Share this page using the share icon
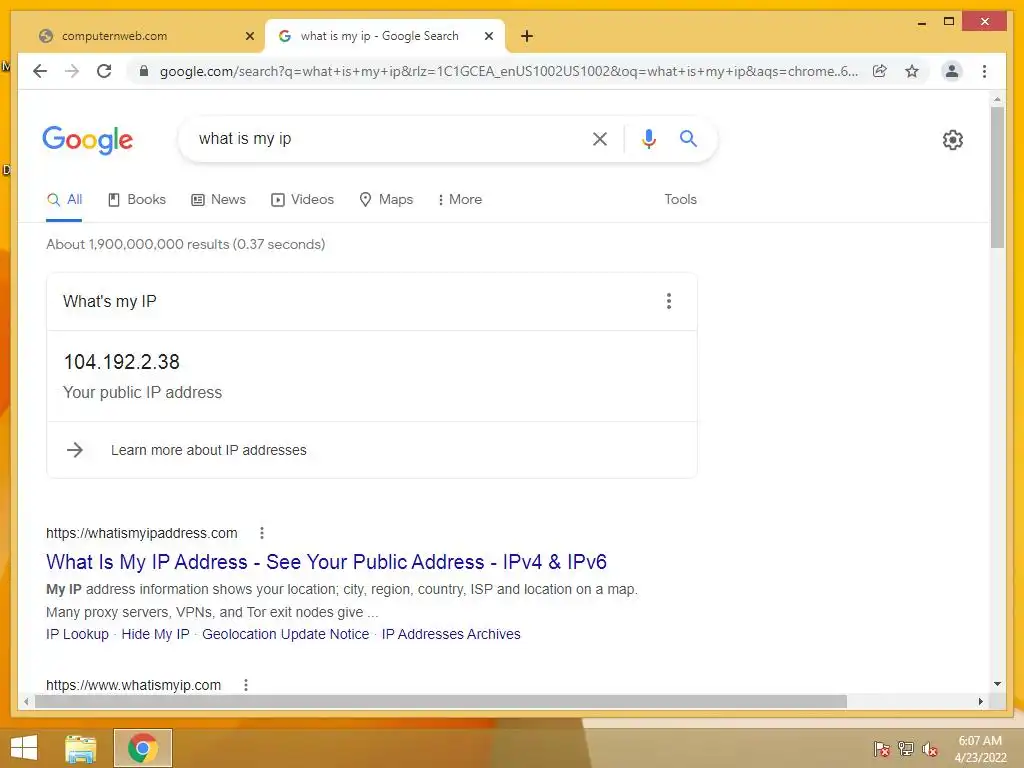Image resolution: width=1024 pixels, height=768 pixels. coord(880,71)
